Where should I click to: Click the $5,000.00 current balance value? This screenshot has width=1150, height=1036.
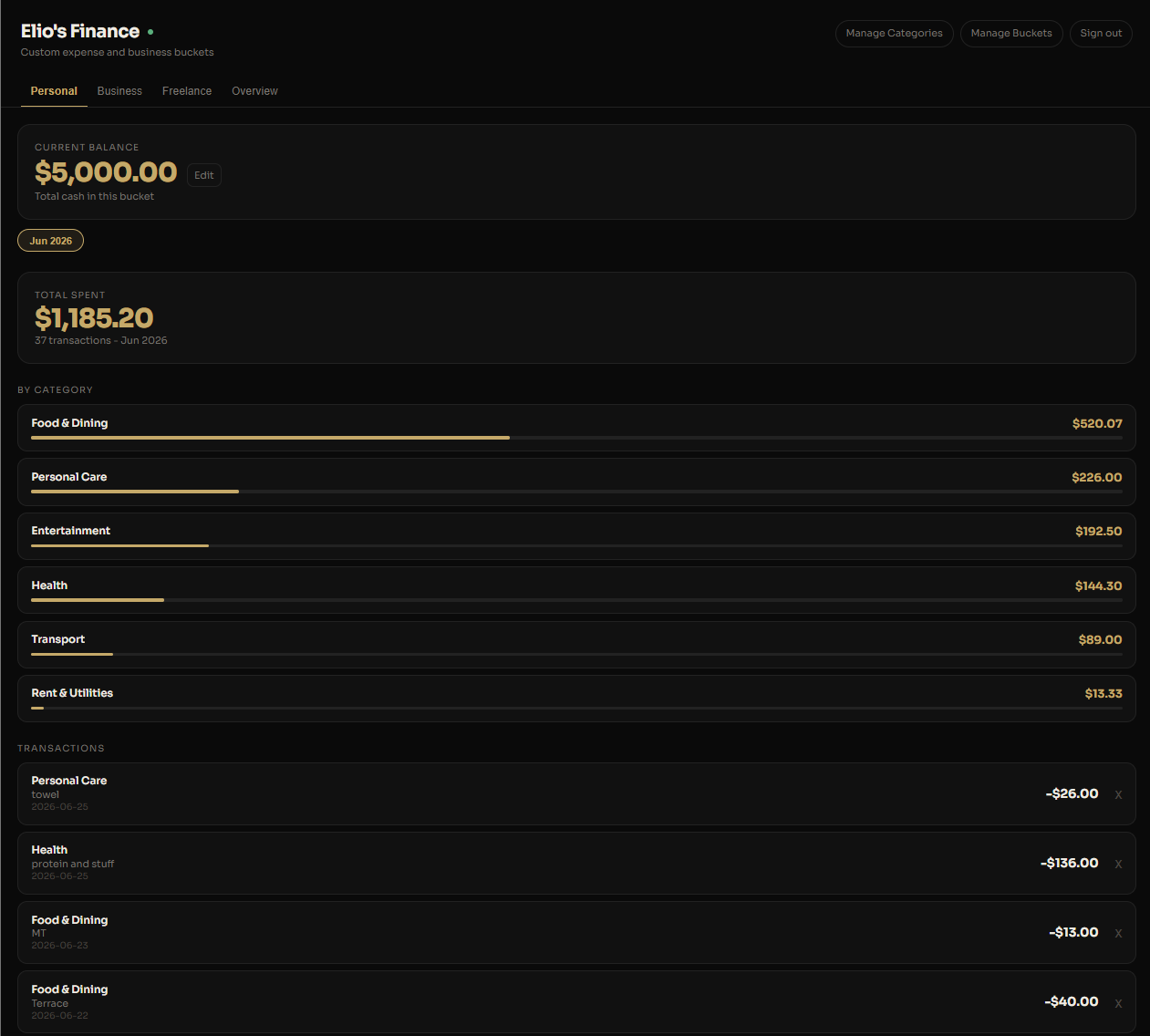[x=106, y=171]
